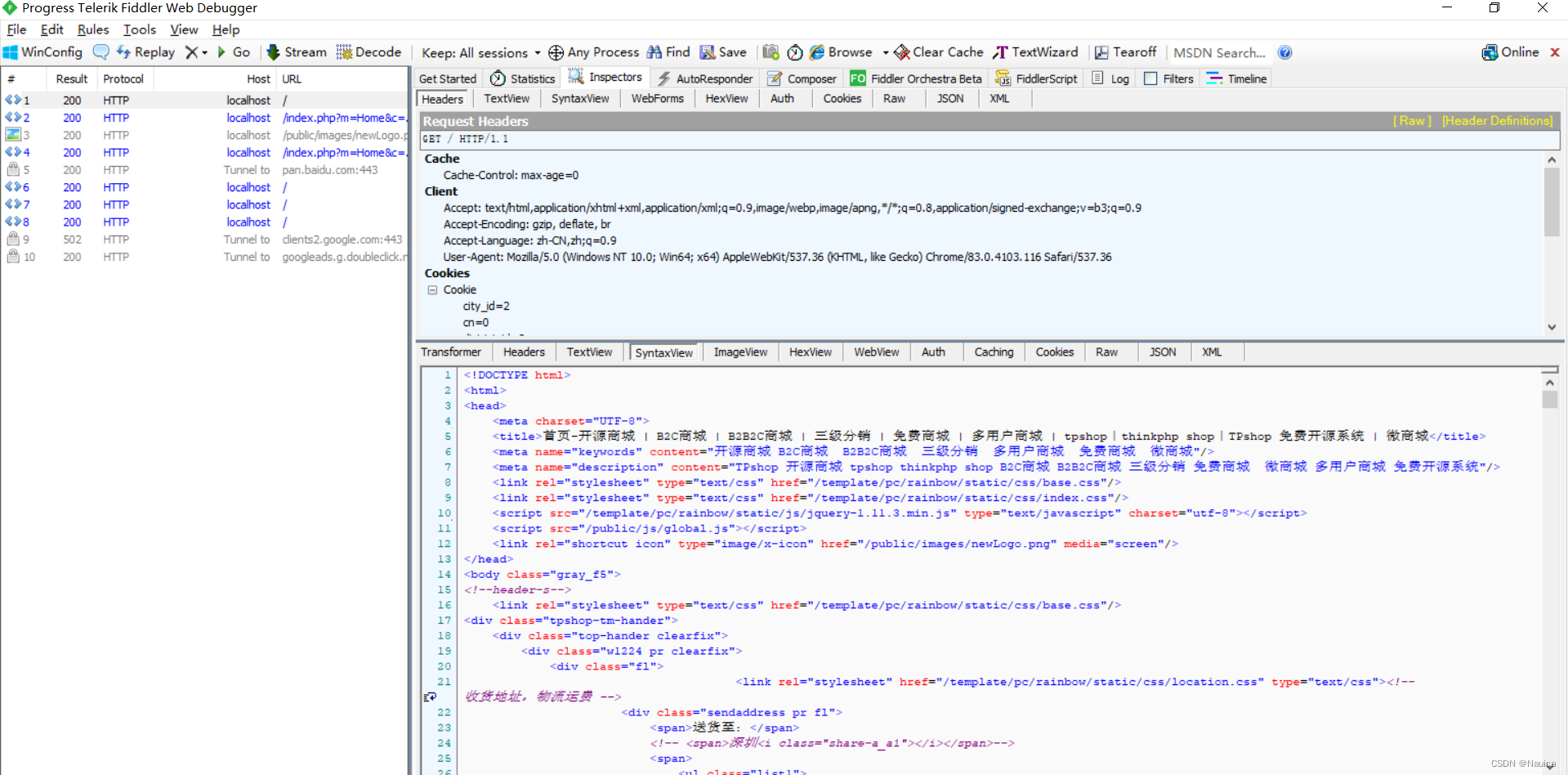The width and height of the screenshot is (1568, 775).
Task: Open the Rules menu
Action: tap(93, 29)
